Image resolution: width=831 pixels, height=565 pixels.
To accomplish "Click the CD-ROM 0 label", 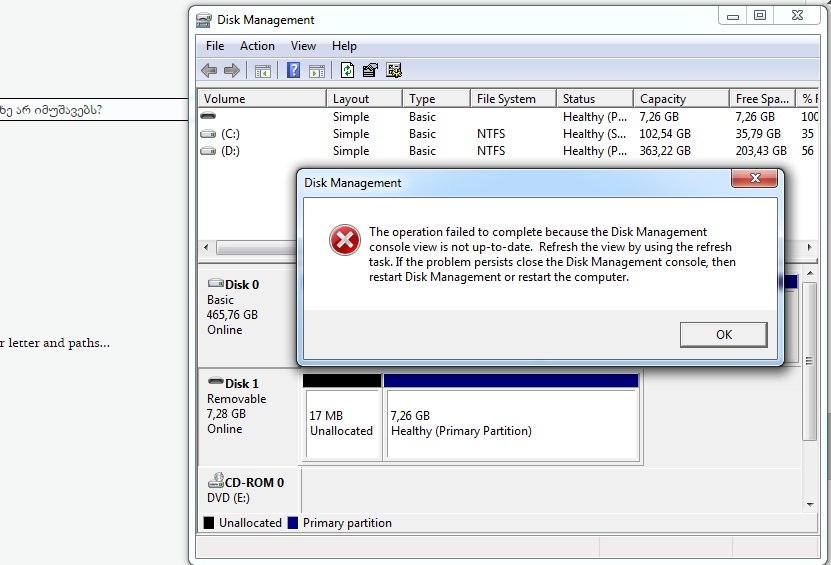I will coord(254,483).
